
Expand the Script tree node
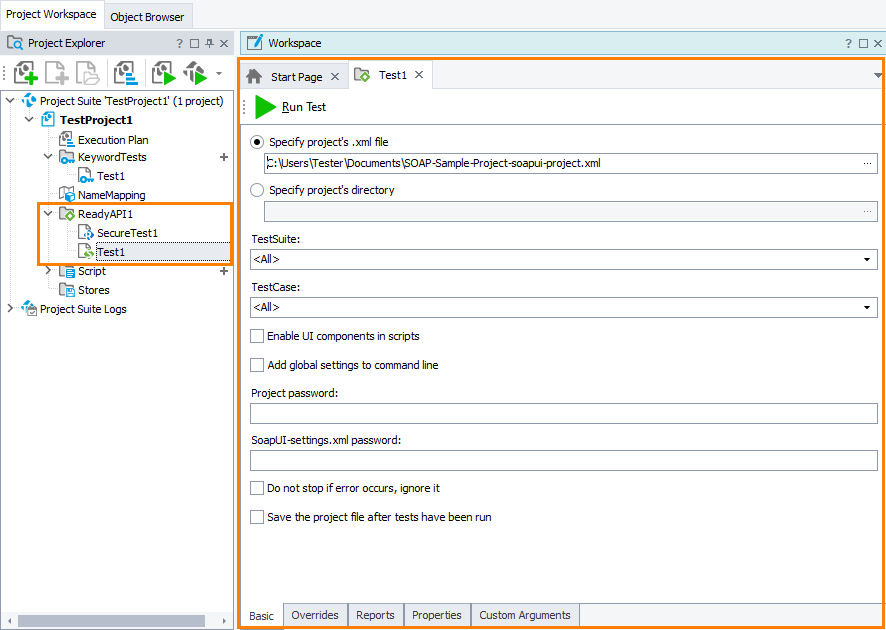pos(47,271)
